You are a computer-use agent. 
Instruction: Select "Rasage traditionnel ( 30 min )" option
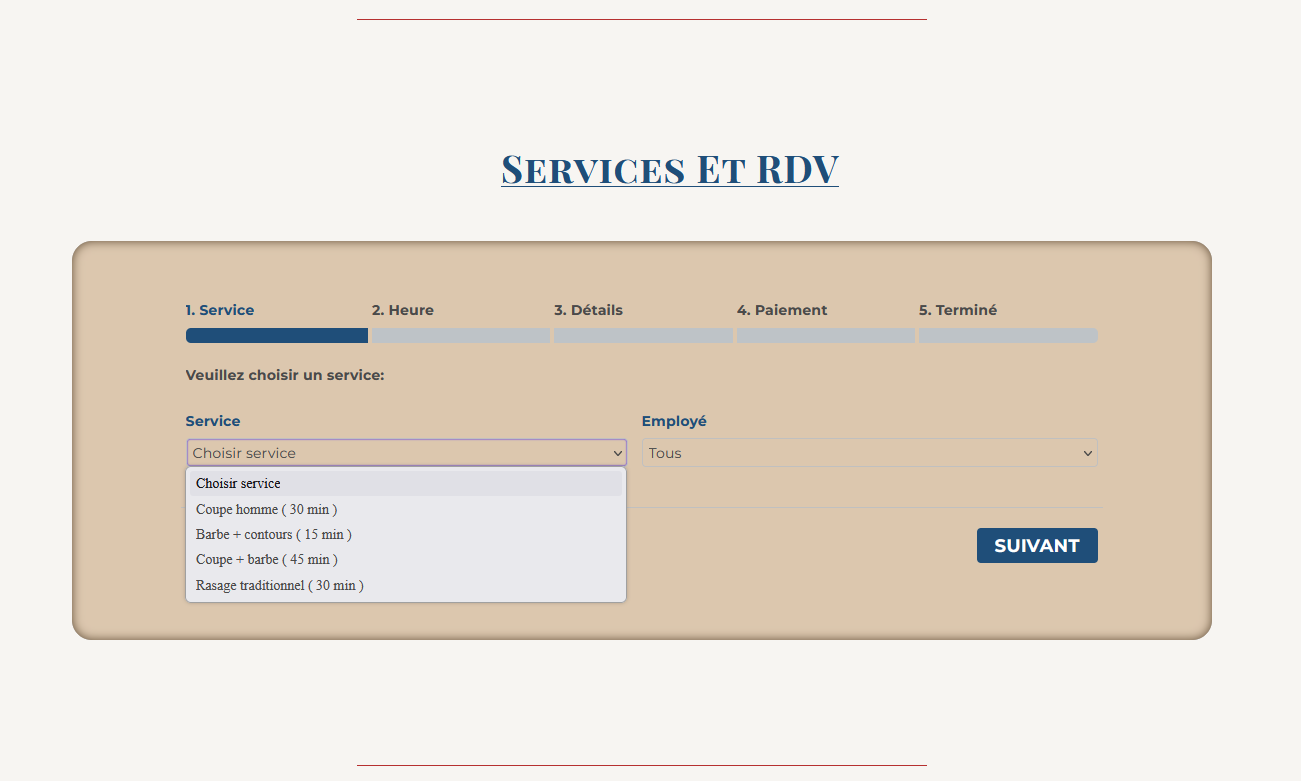280,585
